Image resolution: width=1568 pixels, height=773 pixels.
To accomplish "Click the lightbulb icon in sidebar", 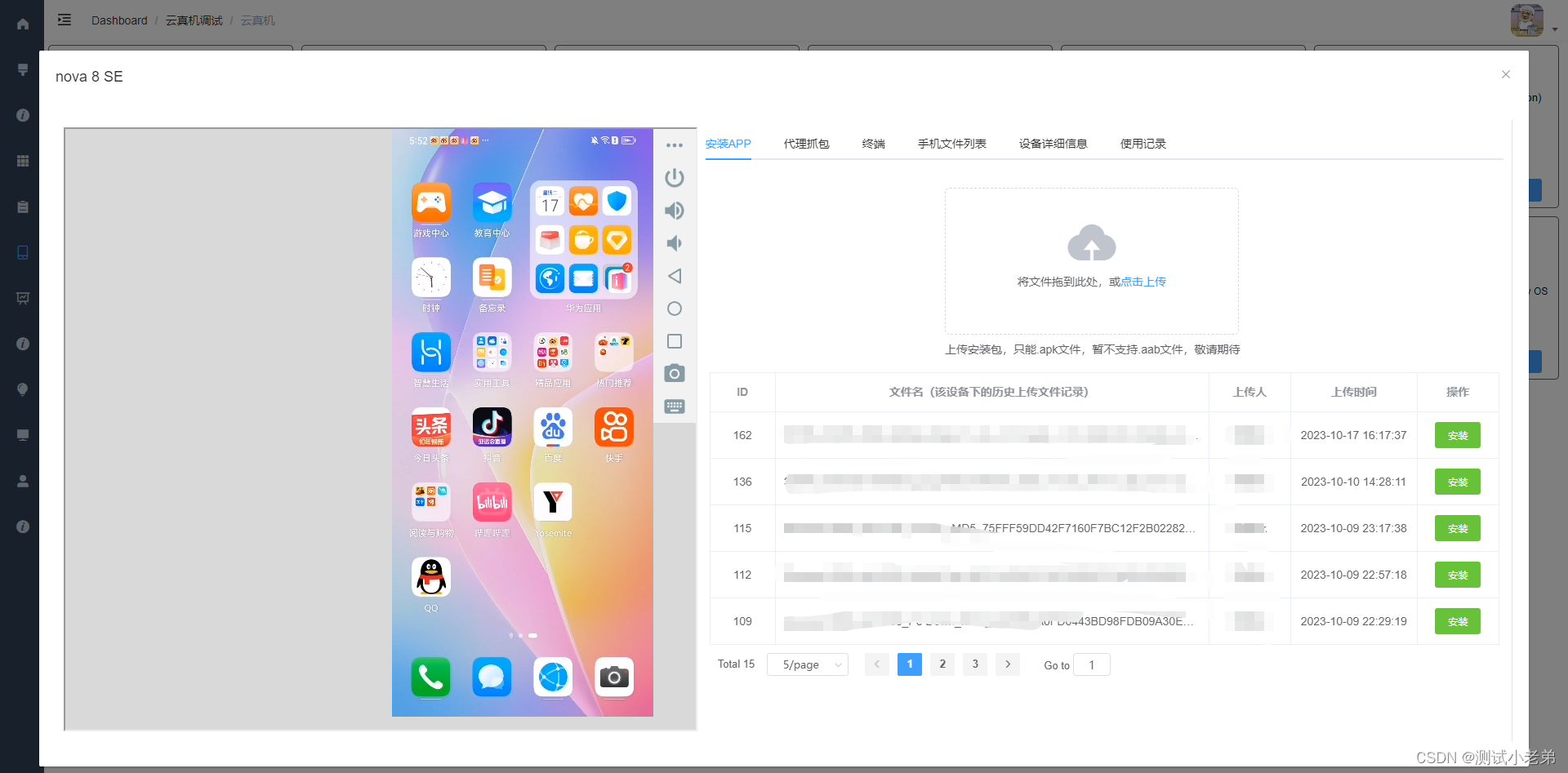I will coord(23,389).
